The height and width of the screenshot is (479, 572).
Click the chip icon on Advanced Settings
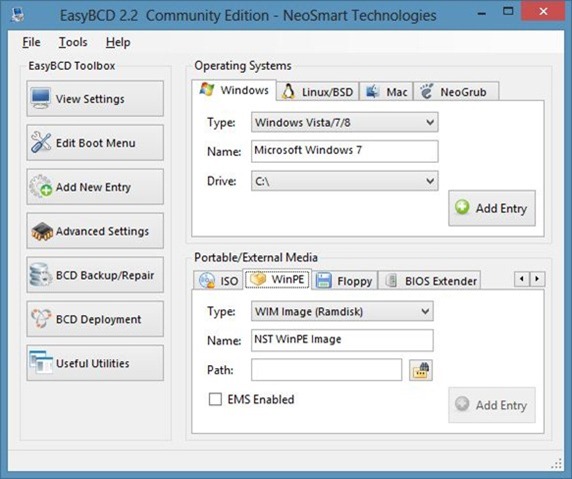[x=42, y=232]
